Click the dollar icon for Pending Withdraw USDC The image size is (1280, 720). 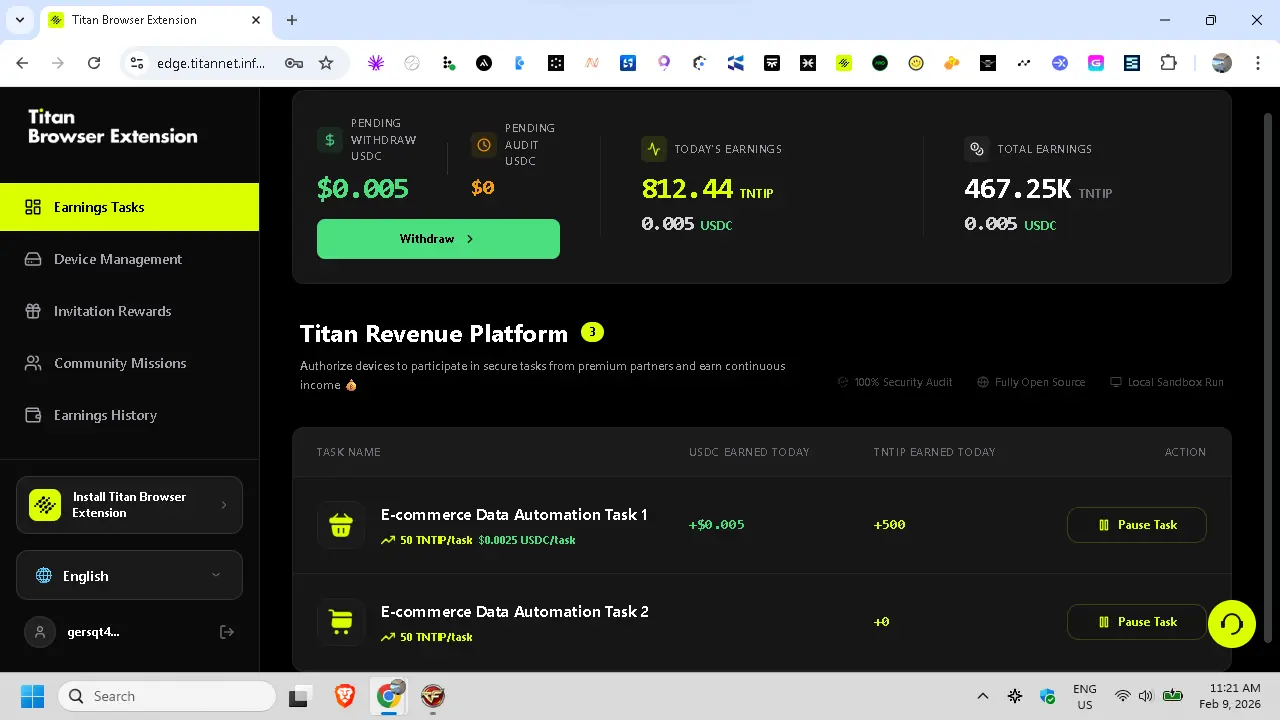(x=330, y=140)
